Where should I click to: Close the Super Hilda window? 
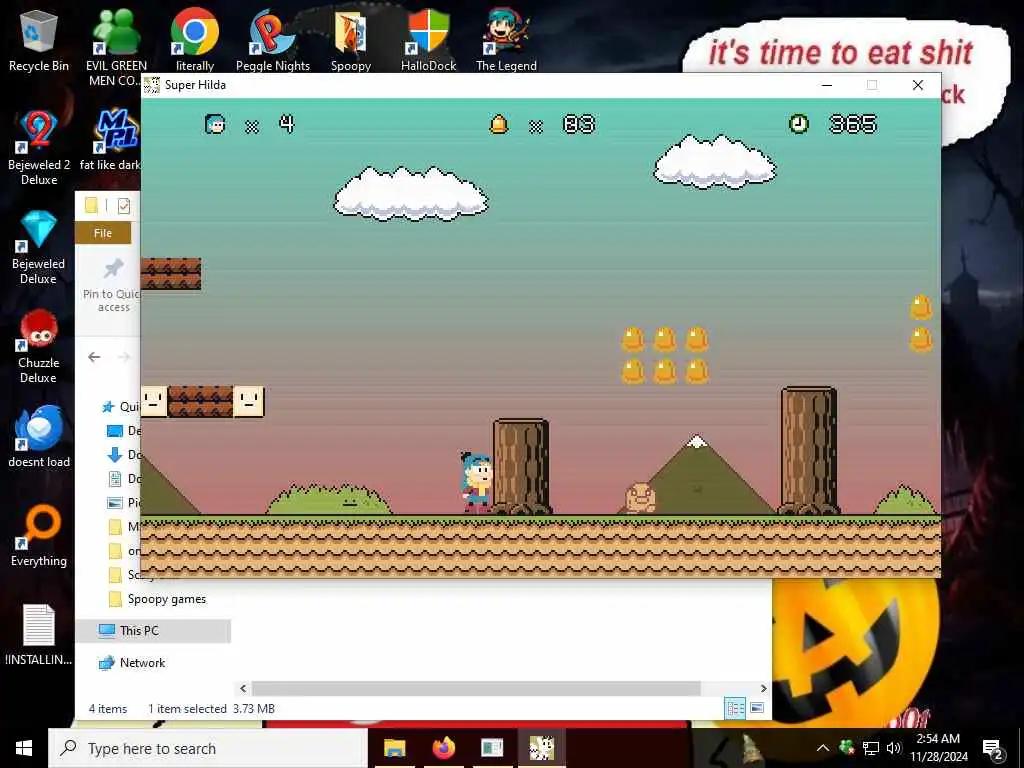point(918,85)
